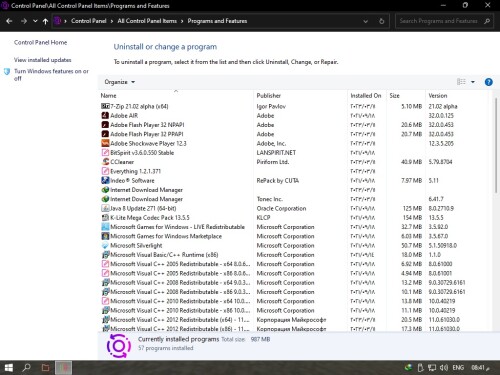
Task: Sort by the Installed On column header
Action: 367,95
